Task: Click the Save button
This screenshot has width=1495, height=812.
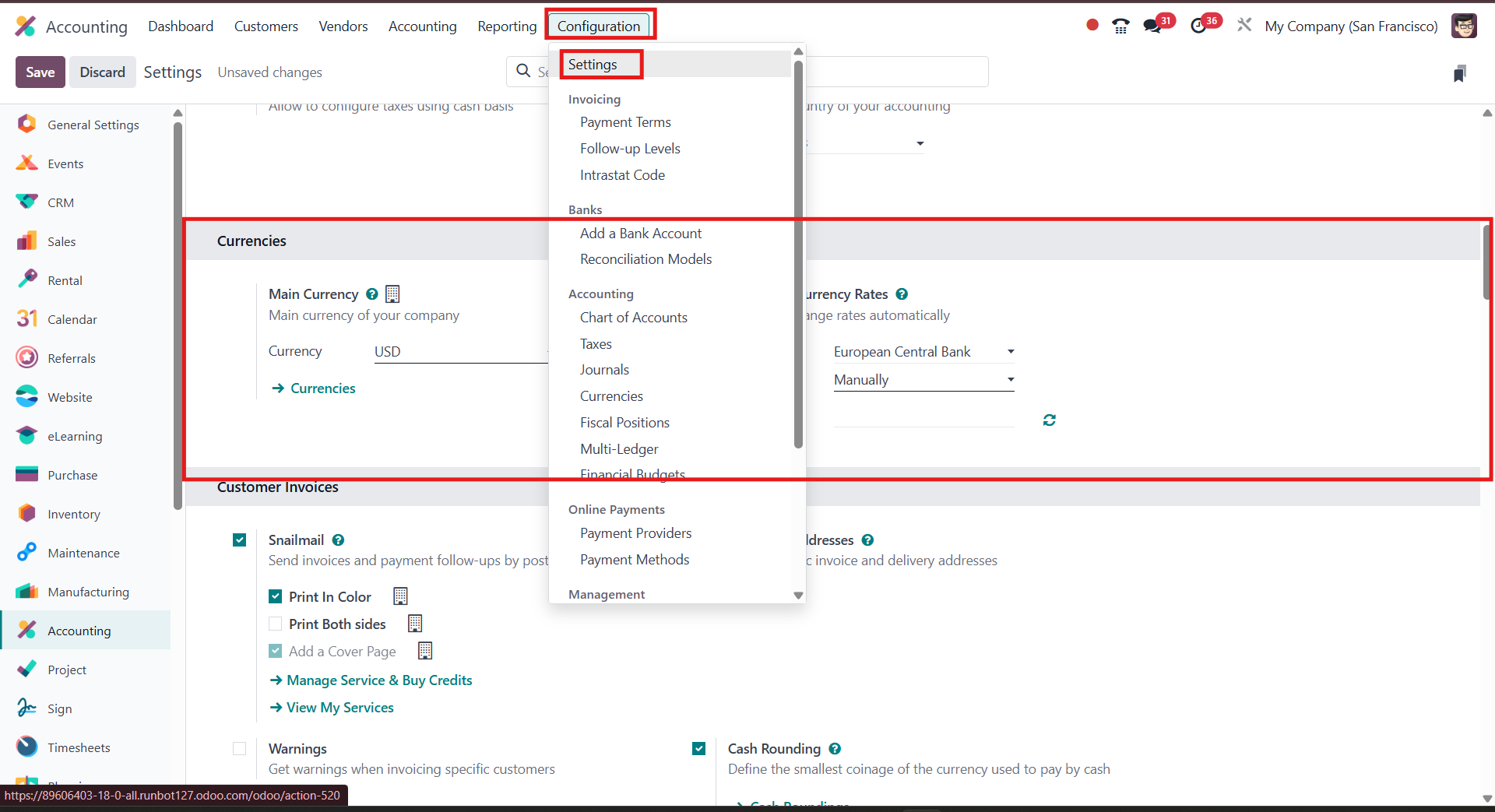Action: point(40,72)
